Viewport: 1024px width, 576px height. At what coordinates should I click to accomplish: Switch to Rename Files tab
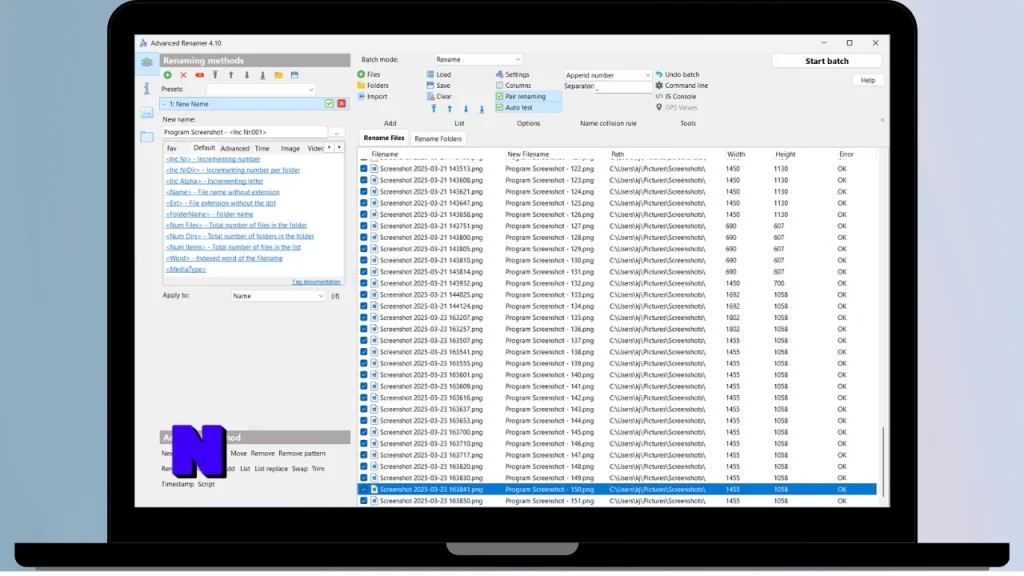click(x=384, y=138)
